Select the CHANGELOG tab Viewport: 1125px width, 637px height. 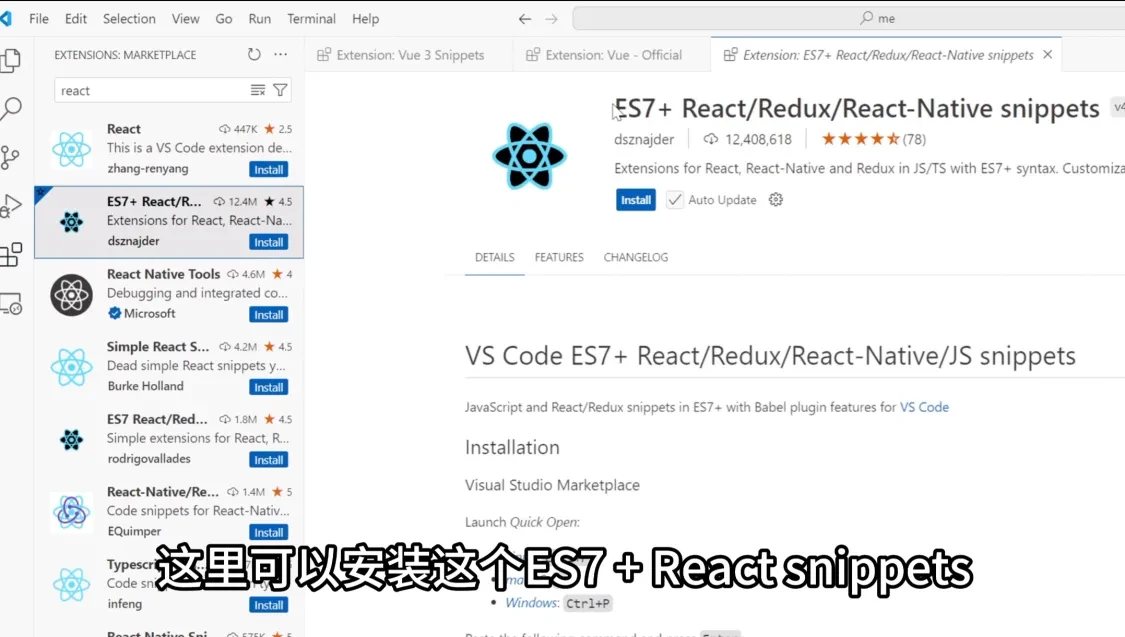click(x=636, y=257)
